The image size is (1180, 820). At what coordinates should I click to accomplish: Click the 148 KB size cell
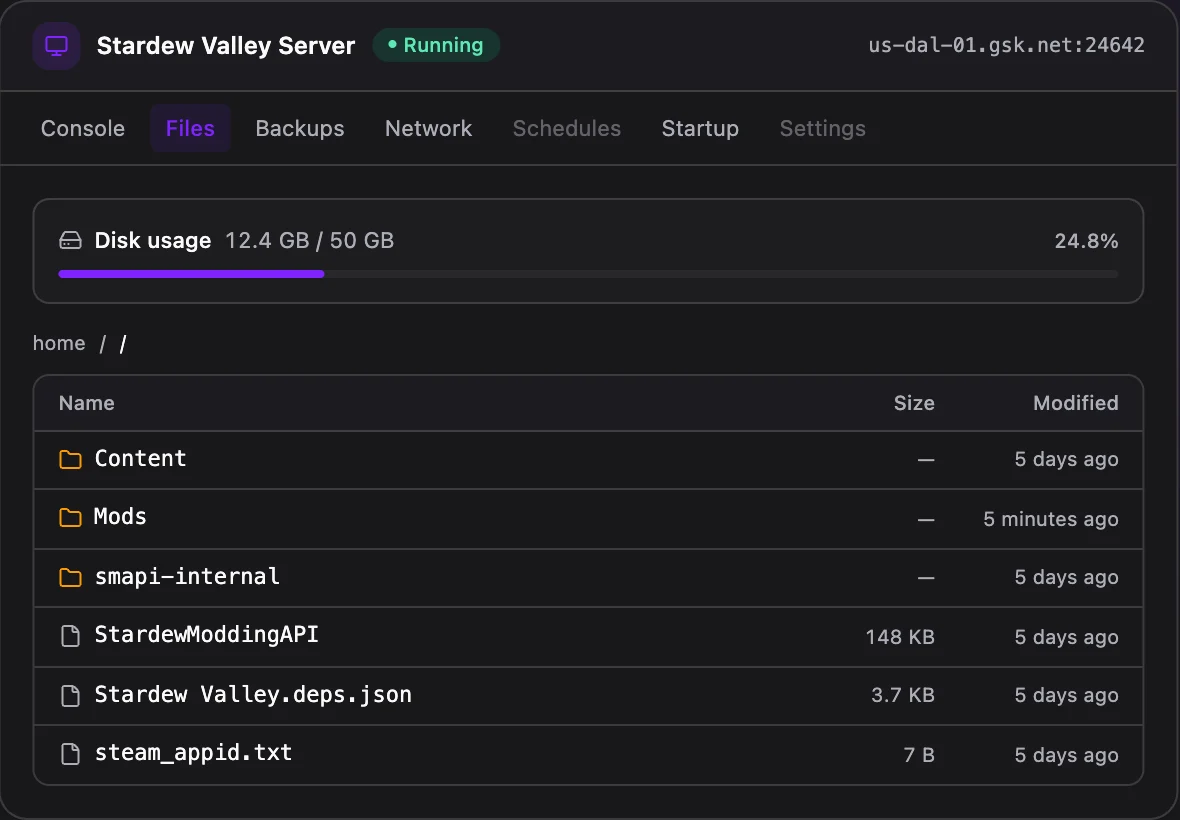click(900, 637)
